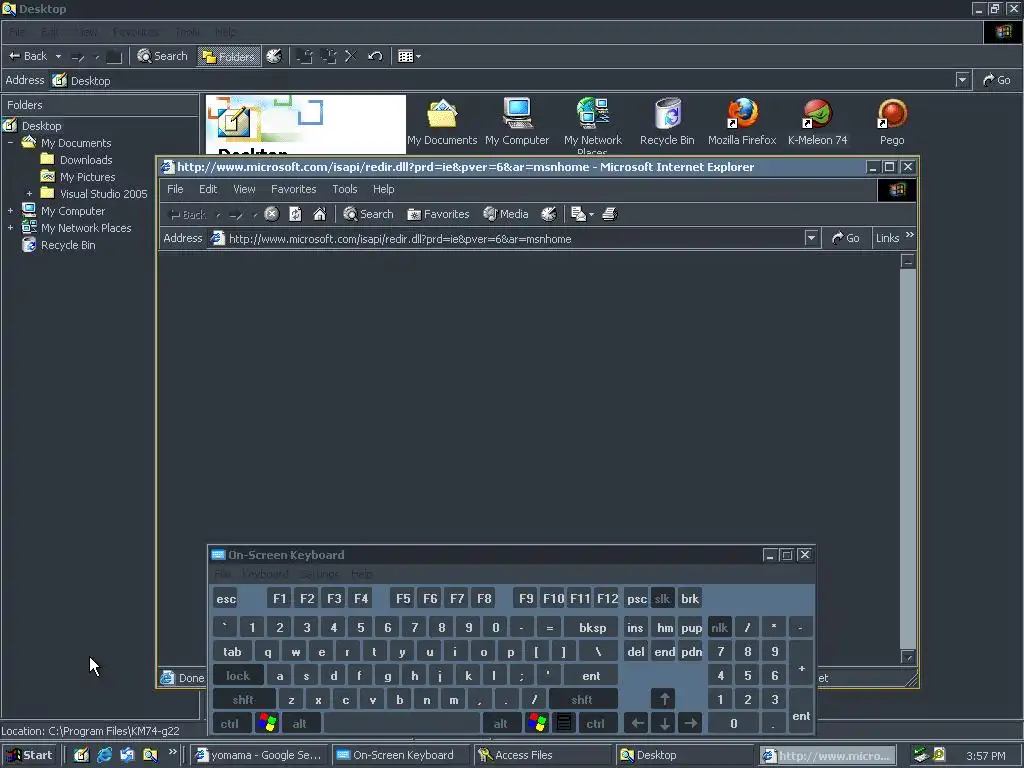Expand the Links toolbar chevron
This screenshot has width=1024, height=768.
910,235
